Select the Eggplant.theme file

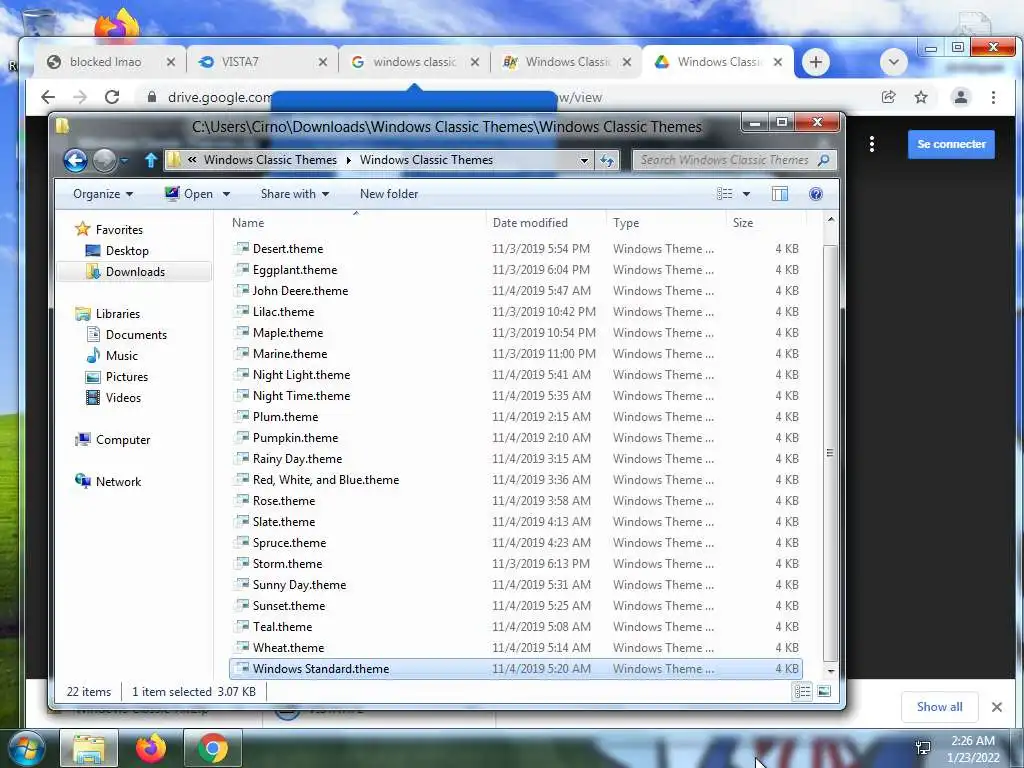516,270
